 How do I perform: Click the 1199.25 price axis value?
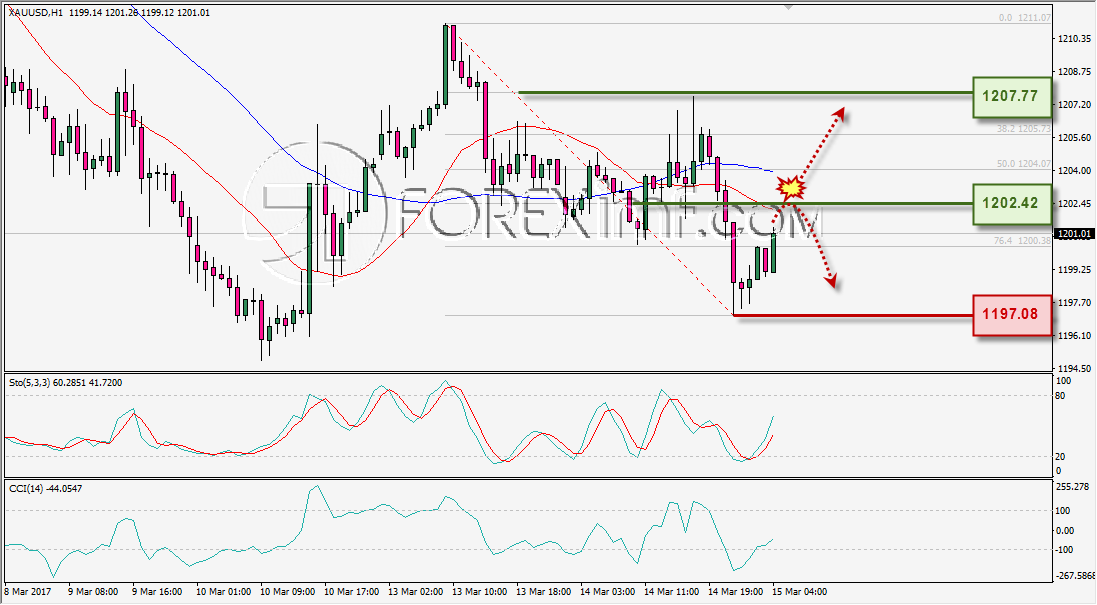(x=1074, y=269)
